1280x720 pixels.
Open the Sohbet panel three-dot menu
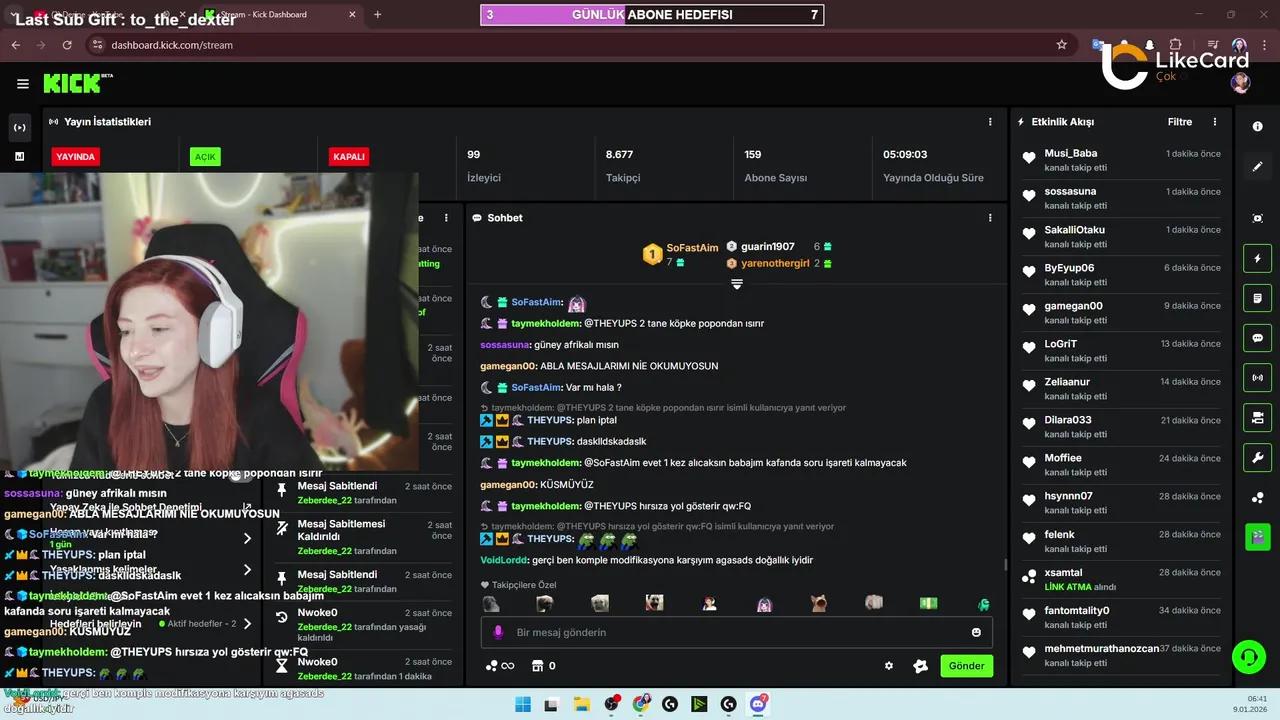pos(990,218)
